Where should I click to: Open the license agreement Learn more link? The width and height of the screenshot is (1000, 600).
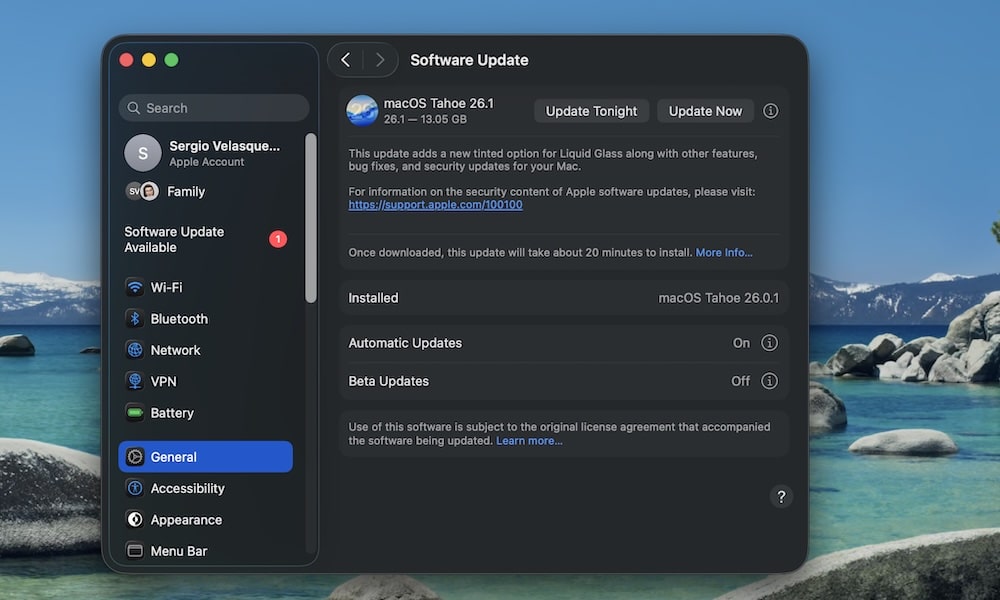tap(529, 440)
